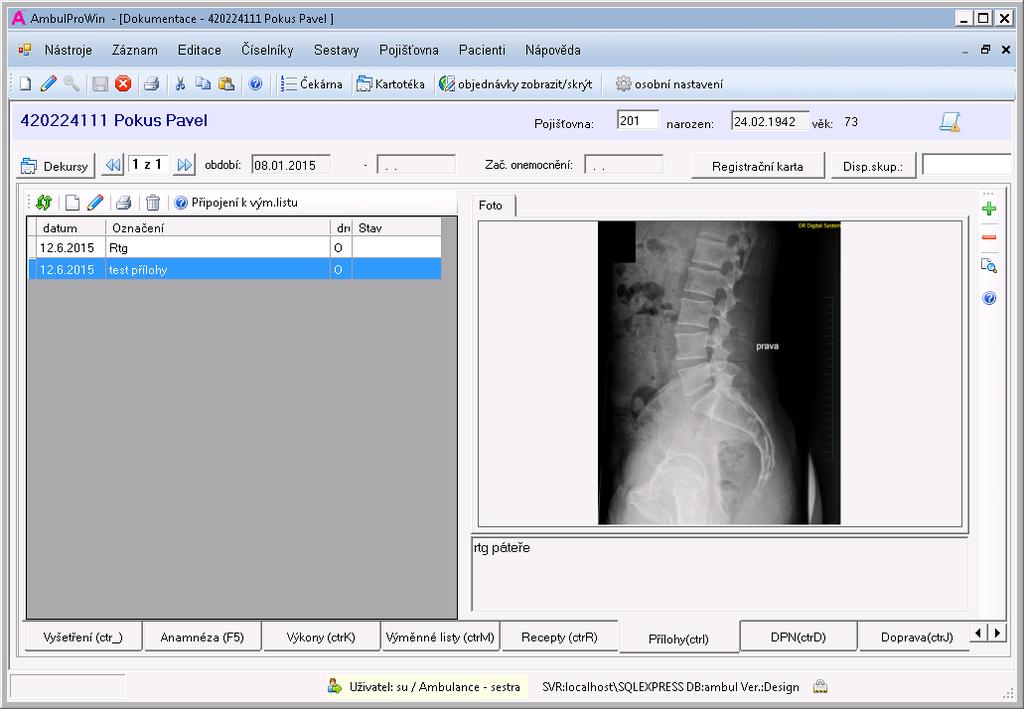Create a new attachment with blank page icon
Image resolution: width=1024 pixels, height=709 pixels.
[x=72, y=203]
